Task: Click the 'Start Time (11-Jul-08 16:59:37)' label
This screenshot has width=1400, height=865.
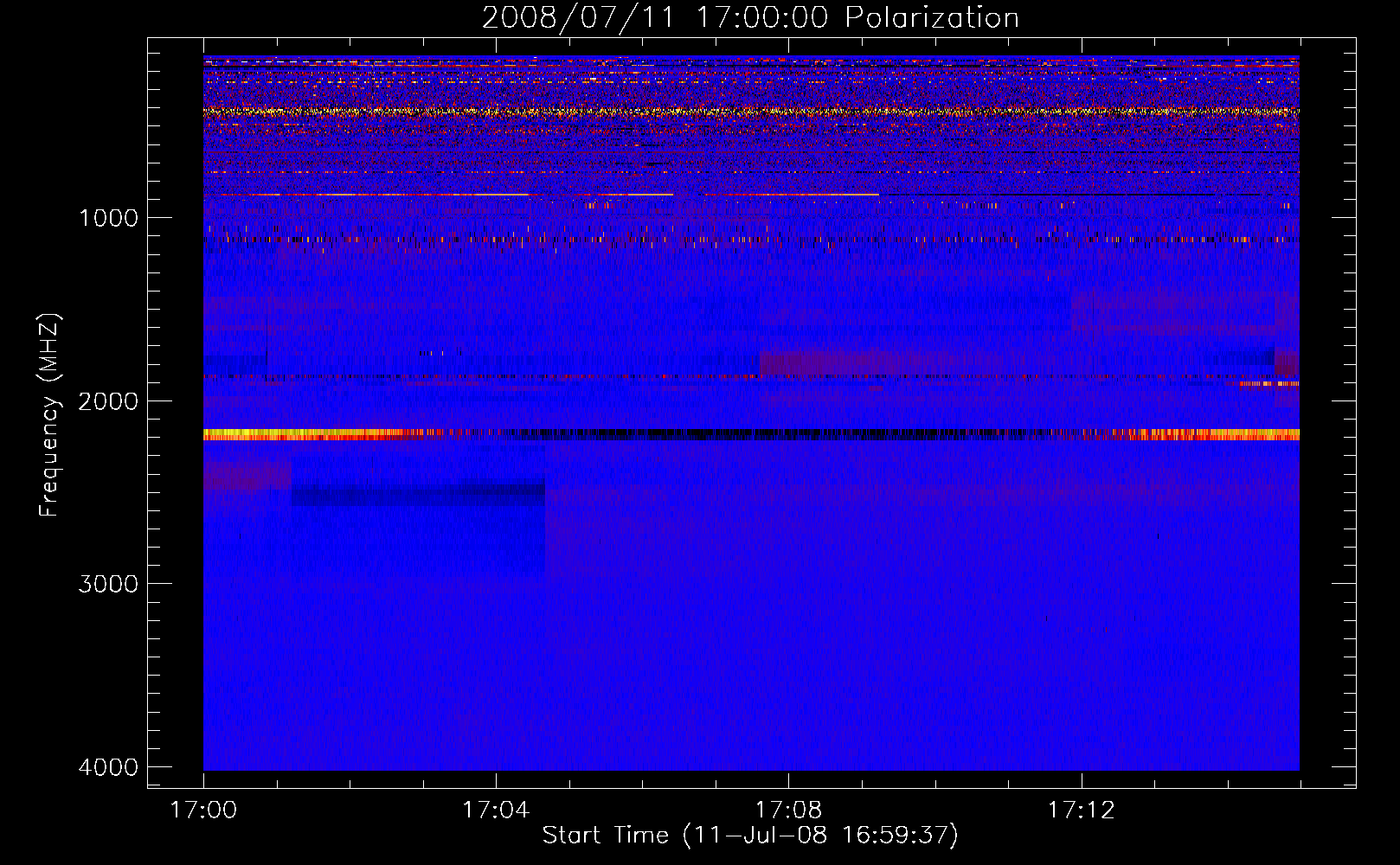Action: point(750,836)
